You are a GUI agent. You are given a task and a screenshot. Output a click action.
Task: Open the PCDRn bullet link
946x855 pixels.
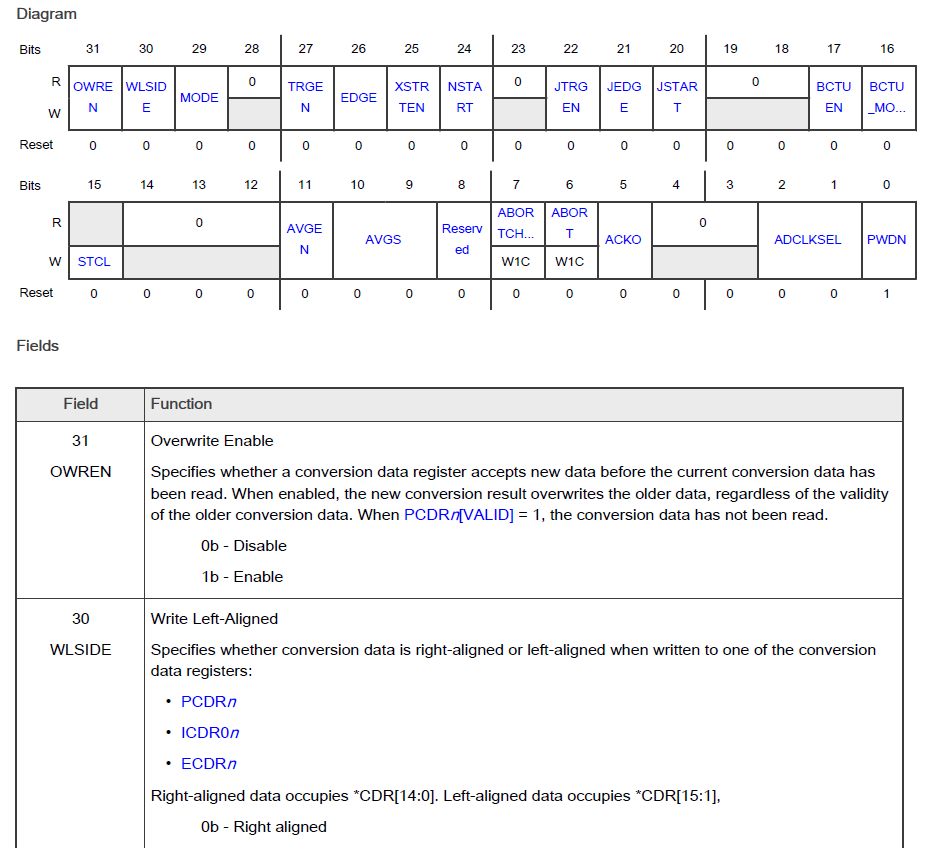tap(209, 702)
